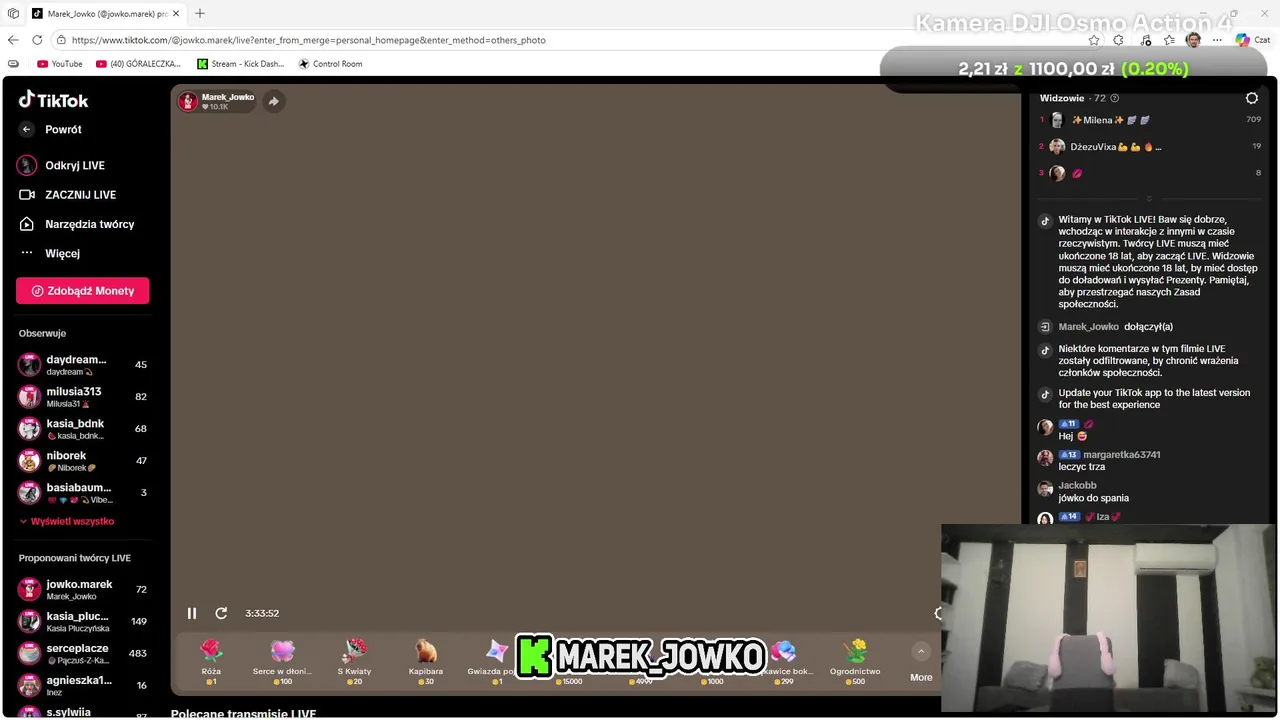1280x720 pixels.
Task: Click Jackobb username in chat
Action: tap(1077, 486)
